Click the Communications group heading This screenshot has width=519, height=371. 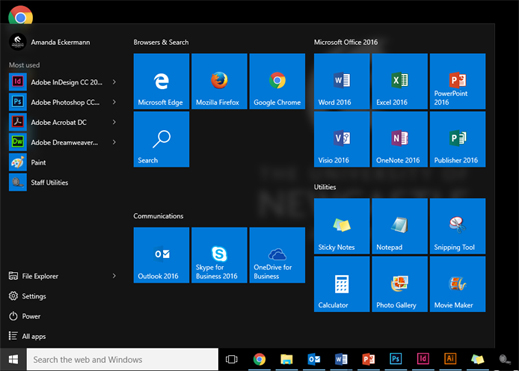[158, 216]
